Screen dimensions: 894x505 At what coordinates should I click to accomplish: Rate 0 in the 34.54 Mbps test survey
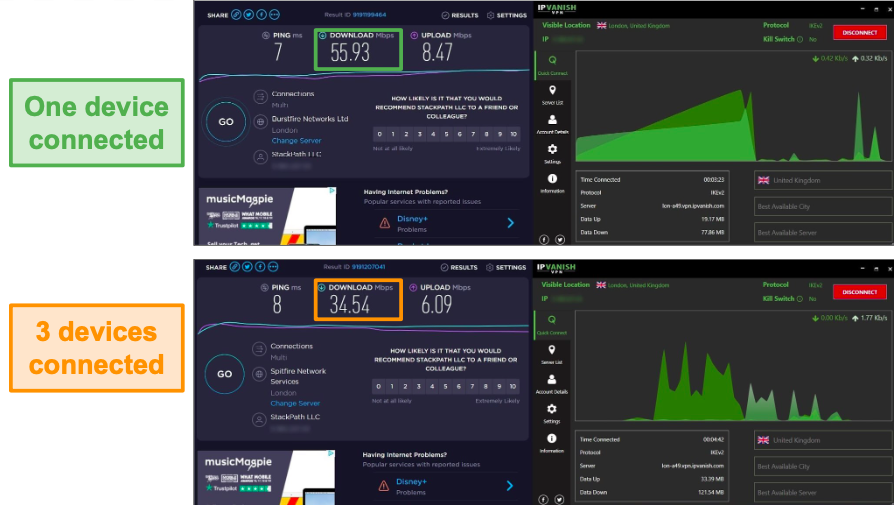379,386
